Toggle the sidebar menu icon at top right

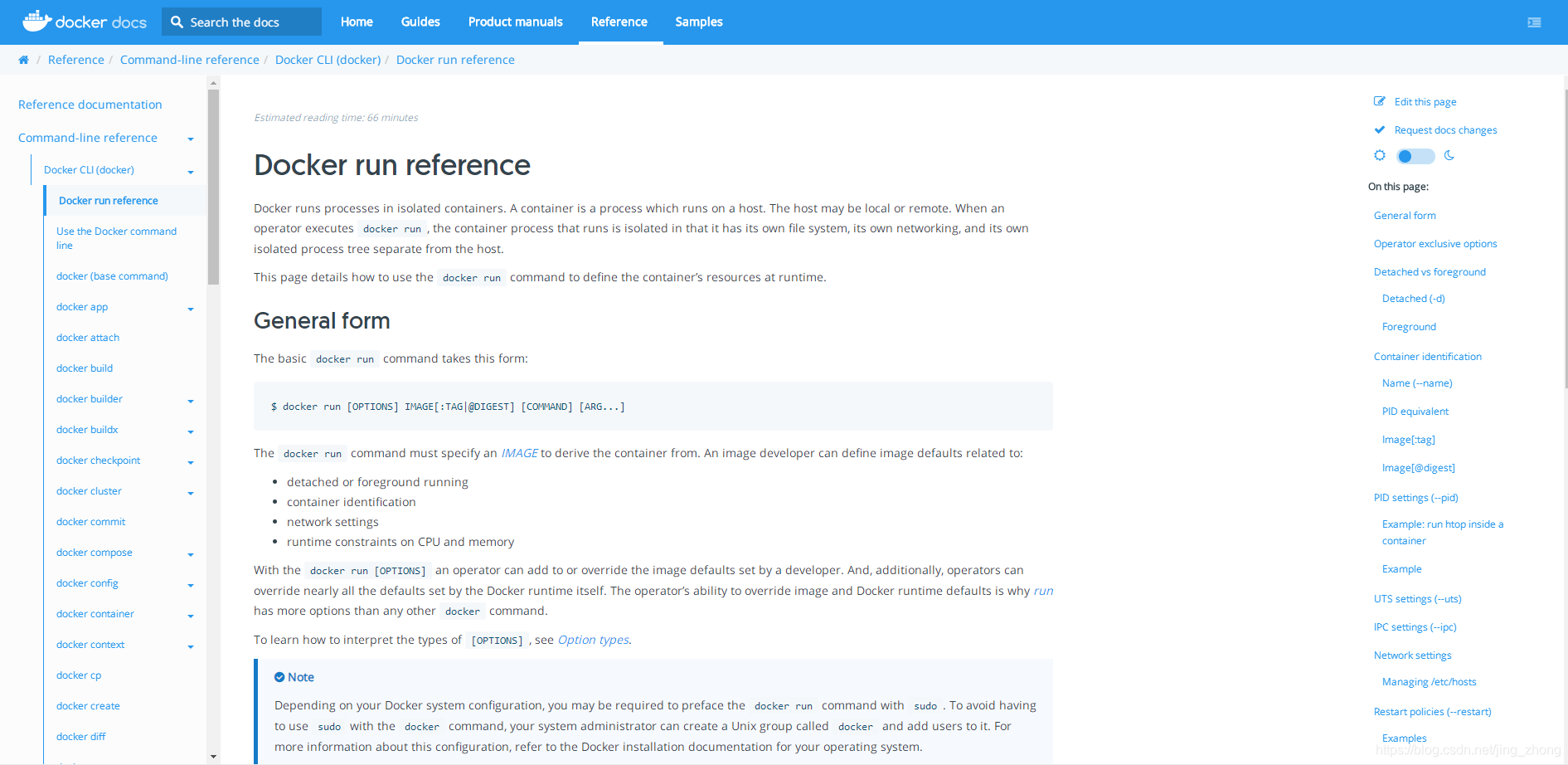(1534, 22)
